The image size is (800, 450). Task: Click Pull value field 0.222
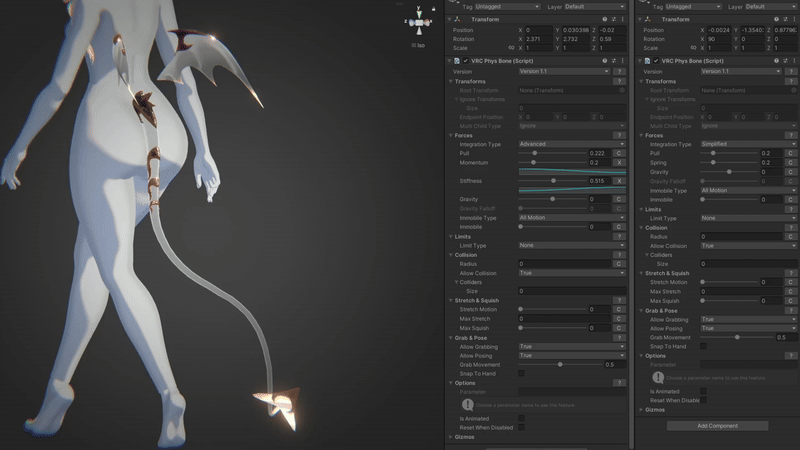pyautogui.click(x=599, y=153)
